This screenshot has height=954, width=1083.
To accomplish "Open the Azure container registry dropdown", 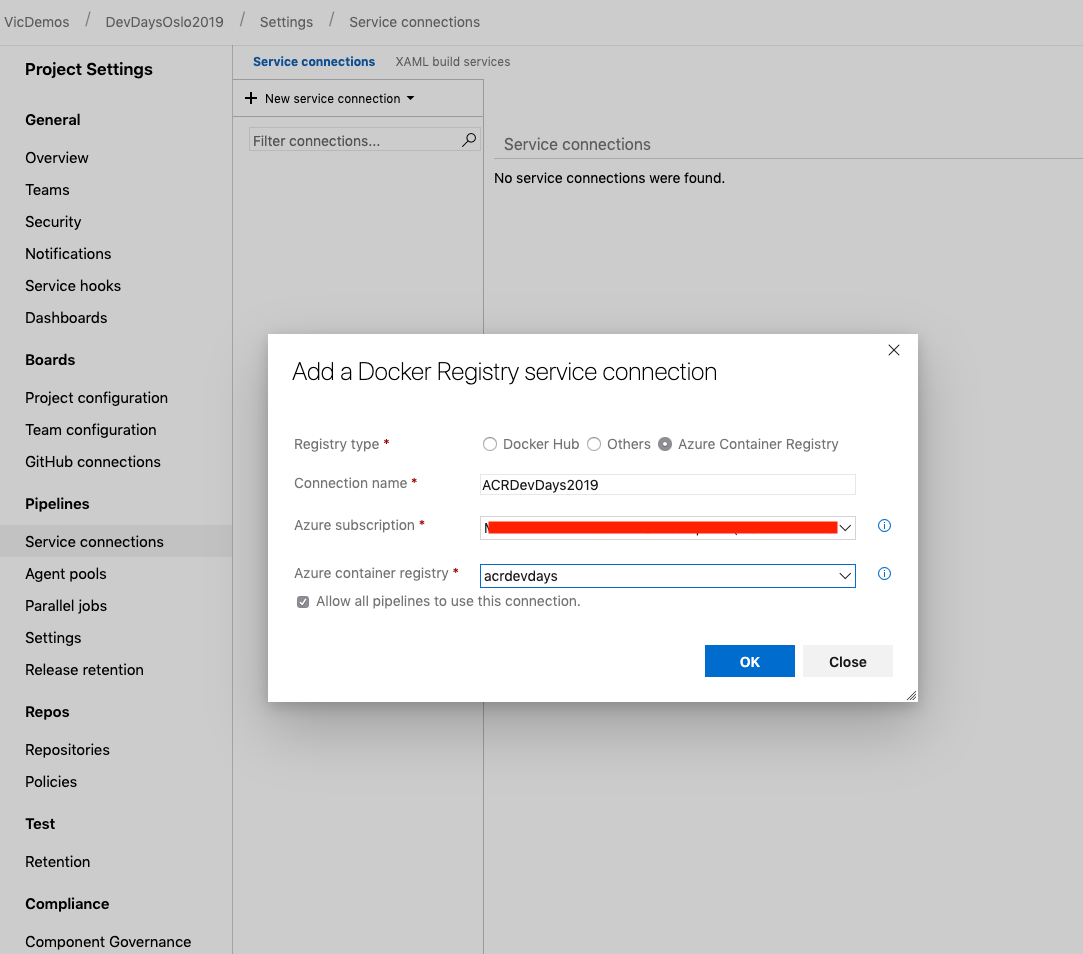I will pos(845,575).
